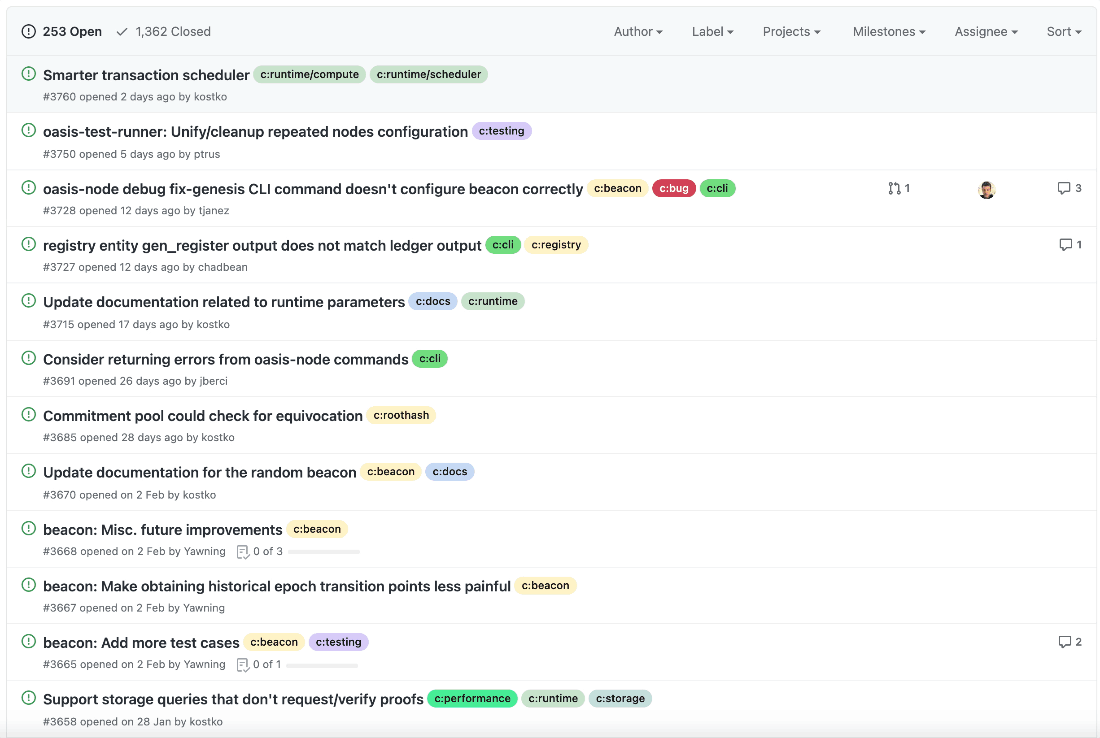Open the Projects filter dropdown
The height and width of the screenshot is (738, 1100).
coord(791,32)
